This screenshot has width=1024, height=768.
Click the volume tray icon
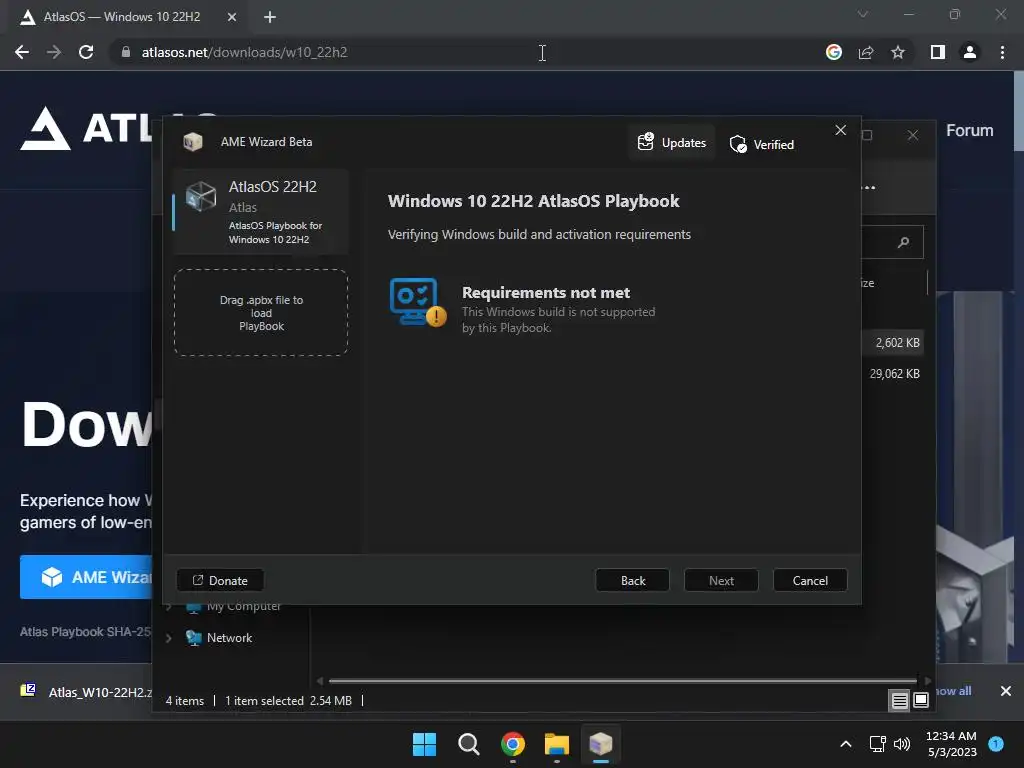[x=902, y=744]
